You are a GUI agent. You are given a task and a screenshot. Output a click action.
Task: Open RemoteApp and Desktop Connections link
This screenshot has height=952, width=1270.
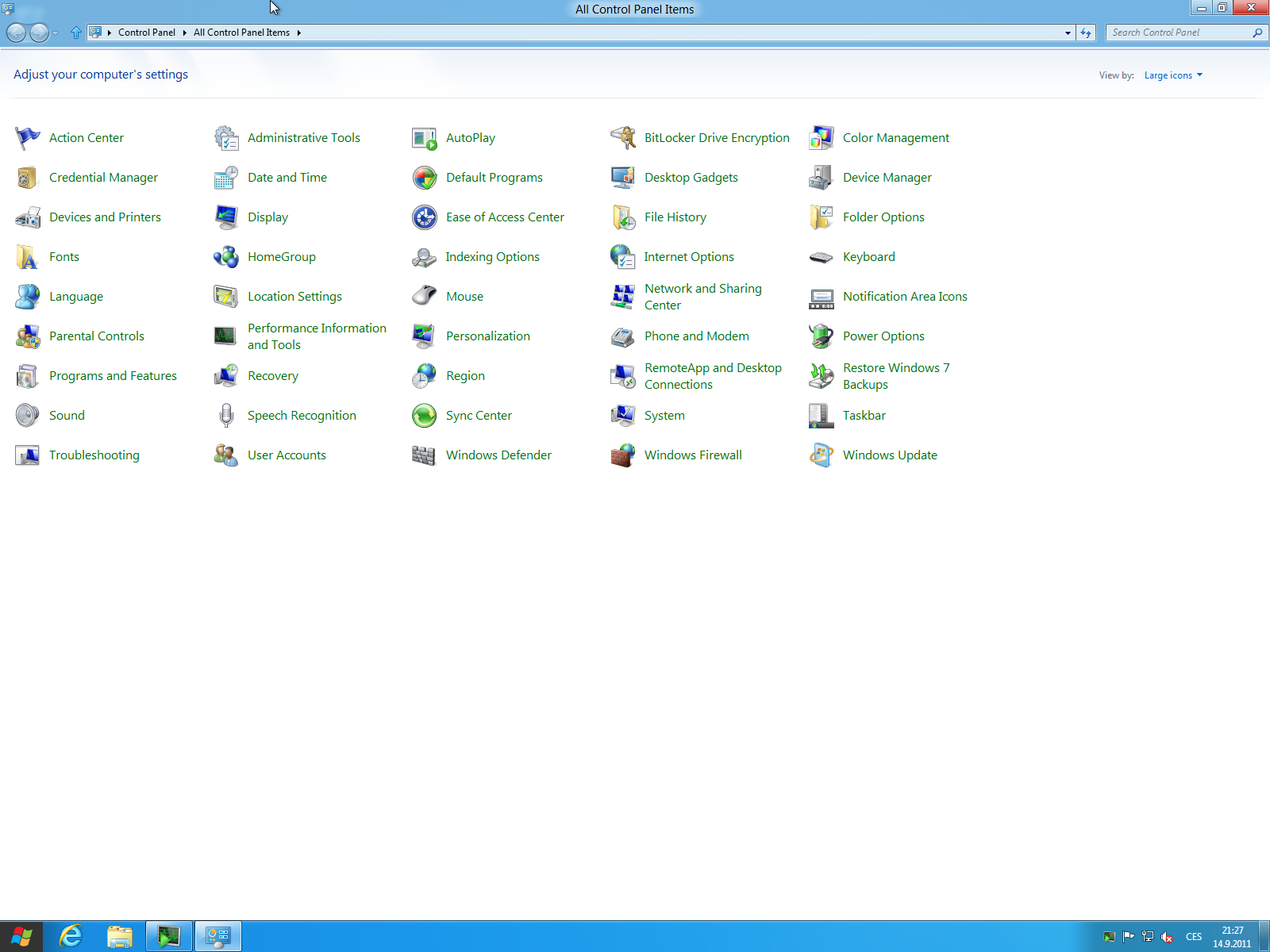pyautogui.click(x=713, y=376)
